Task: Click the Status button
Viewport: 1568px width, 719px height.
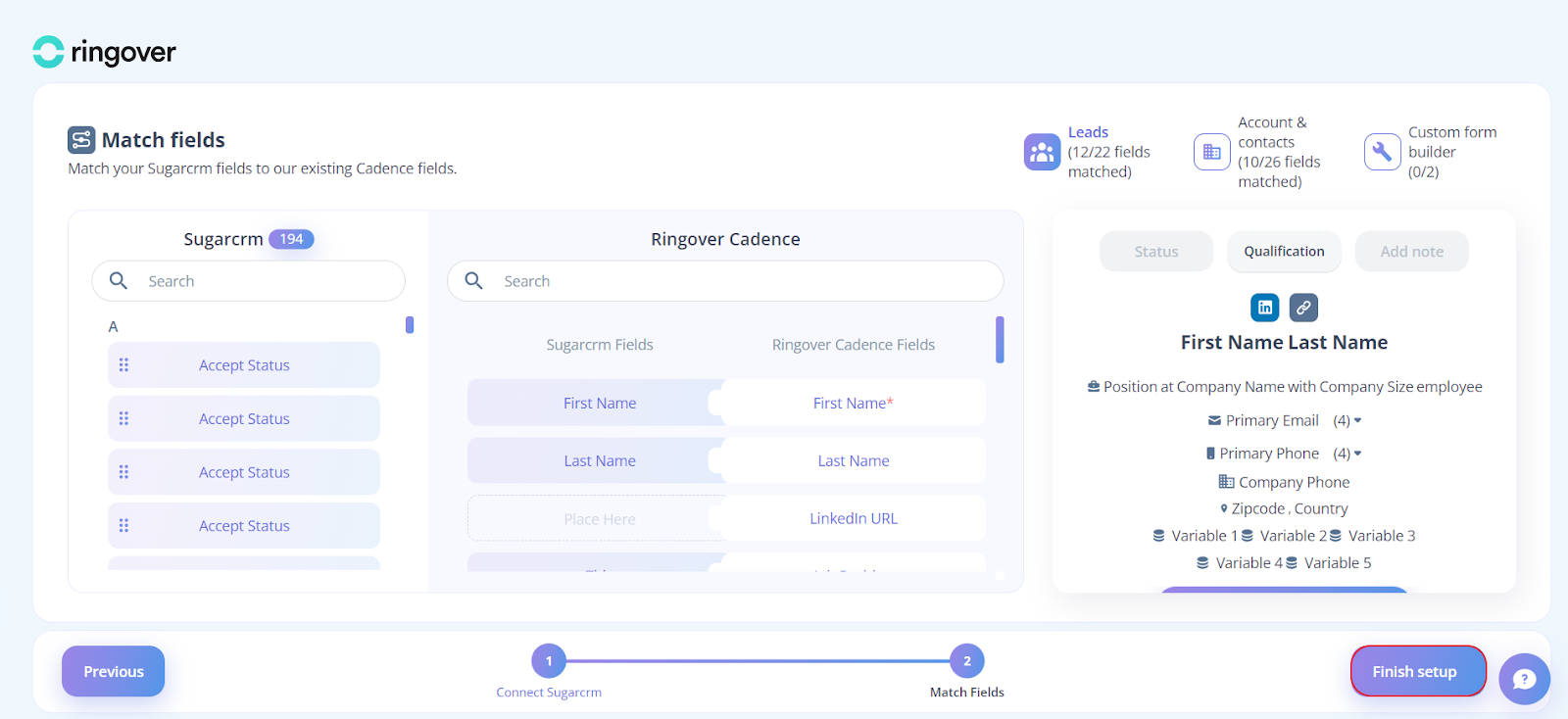Action: 1156,252
